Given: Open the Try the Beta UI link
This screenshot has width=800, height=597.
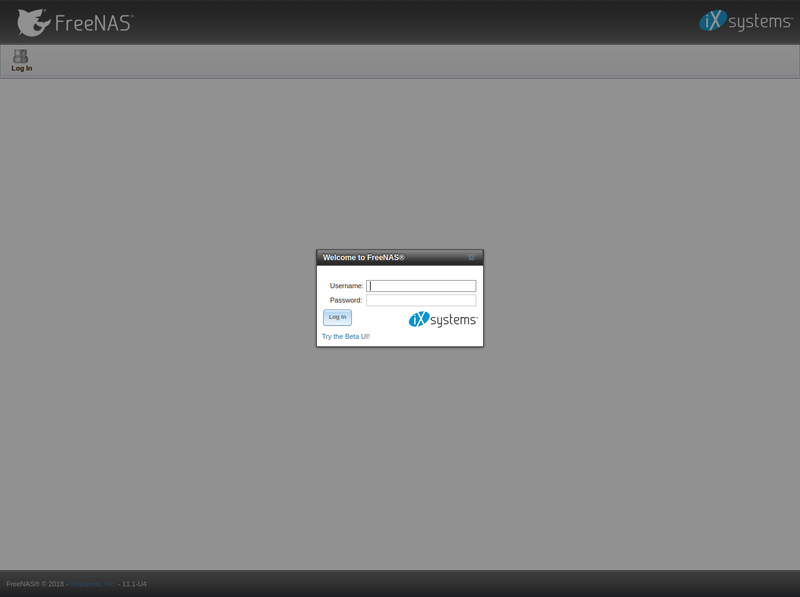Looking at the screenshot, I should click(x=346, y=336).
